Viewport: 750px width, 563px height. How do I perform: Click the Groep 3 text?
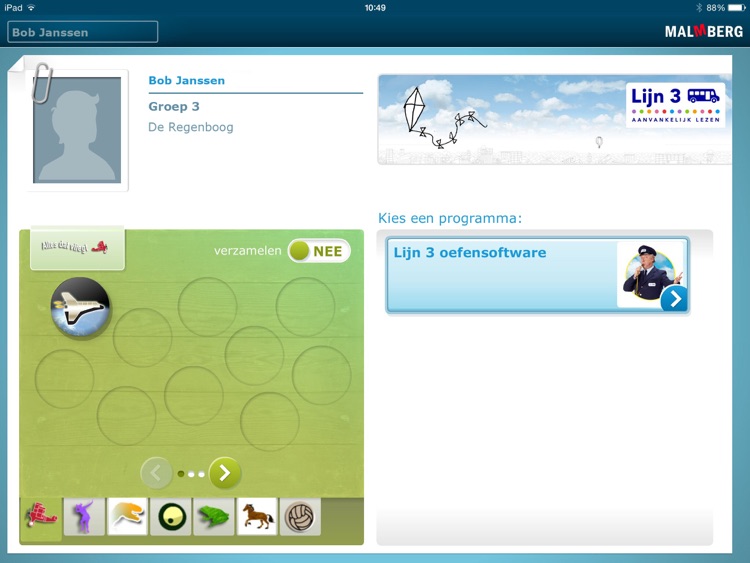(x=174, y=106)
